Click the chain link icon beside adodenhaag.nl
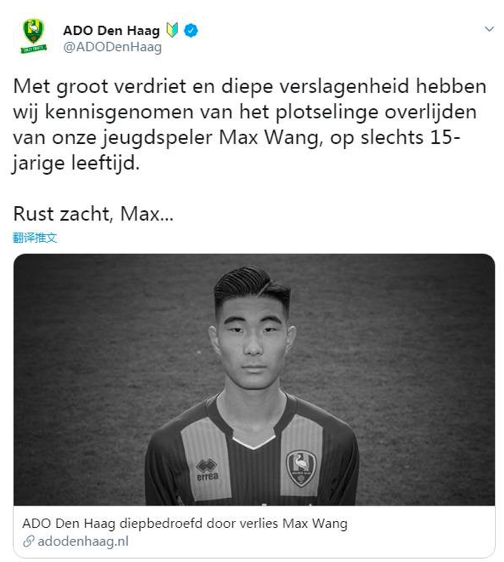Viewport: 504px width, 562px height. click(28, 541)
